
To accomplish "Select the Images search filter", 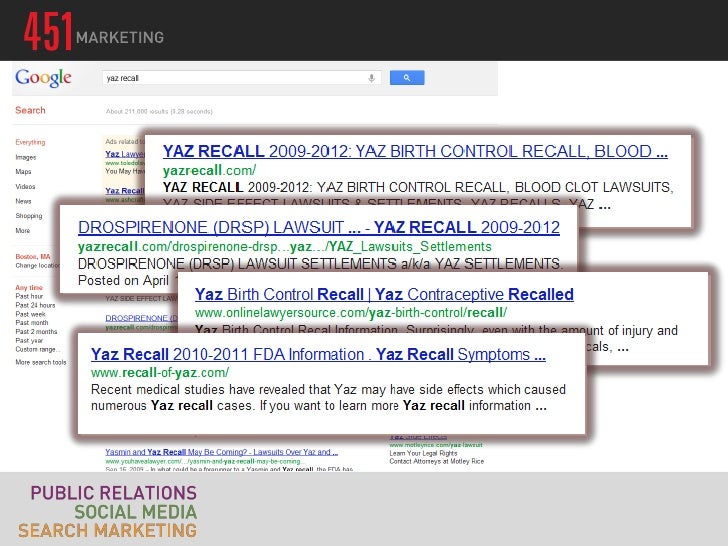I will click(x=26, y=157).
